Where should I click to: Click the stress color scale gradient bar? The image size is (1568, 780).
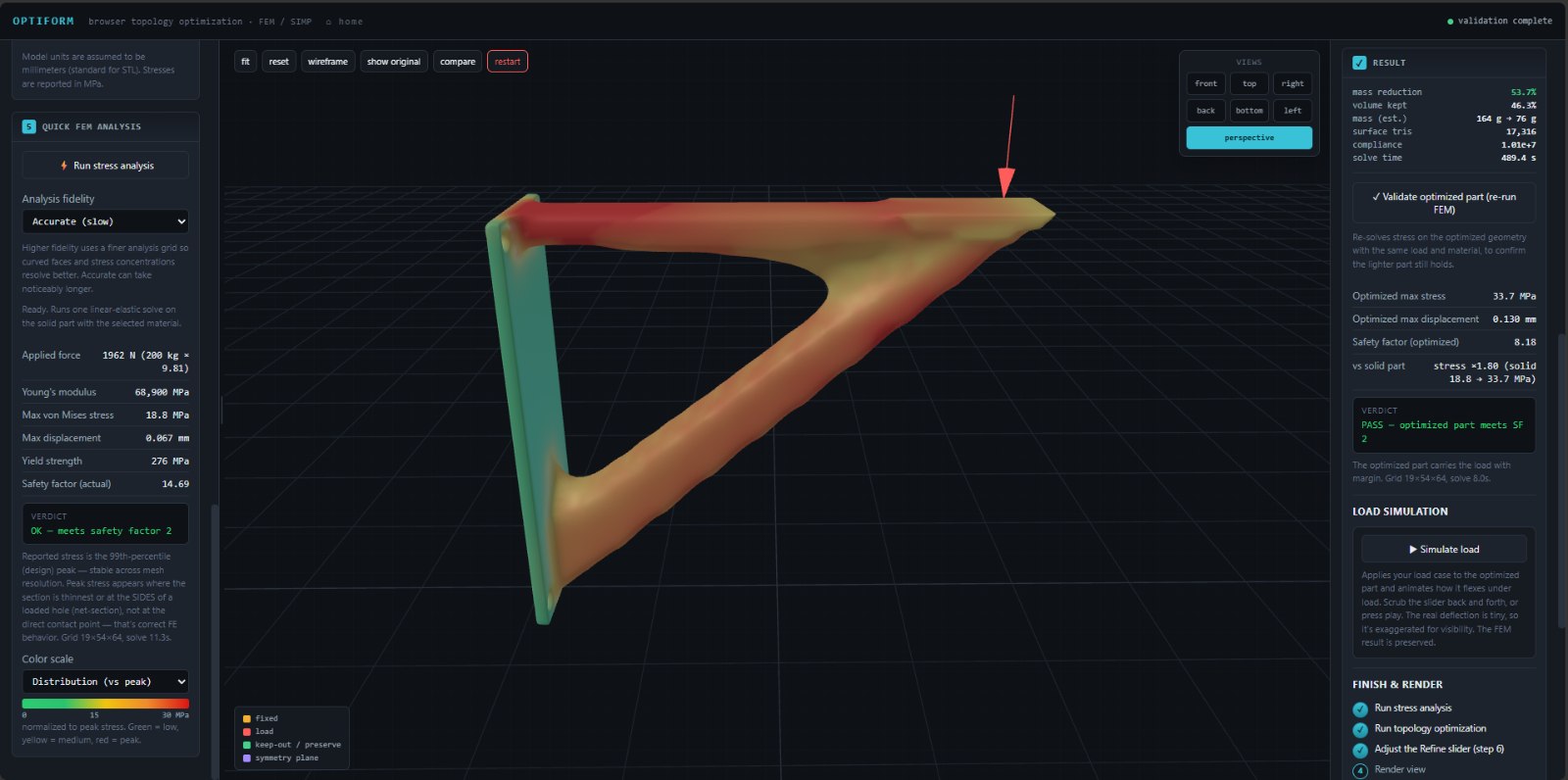tap(106, 704)
